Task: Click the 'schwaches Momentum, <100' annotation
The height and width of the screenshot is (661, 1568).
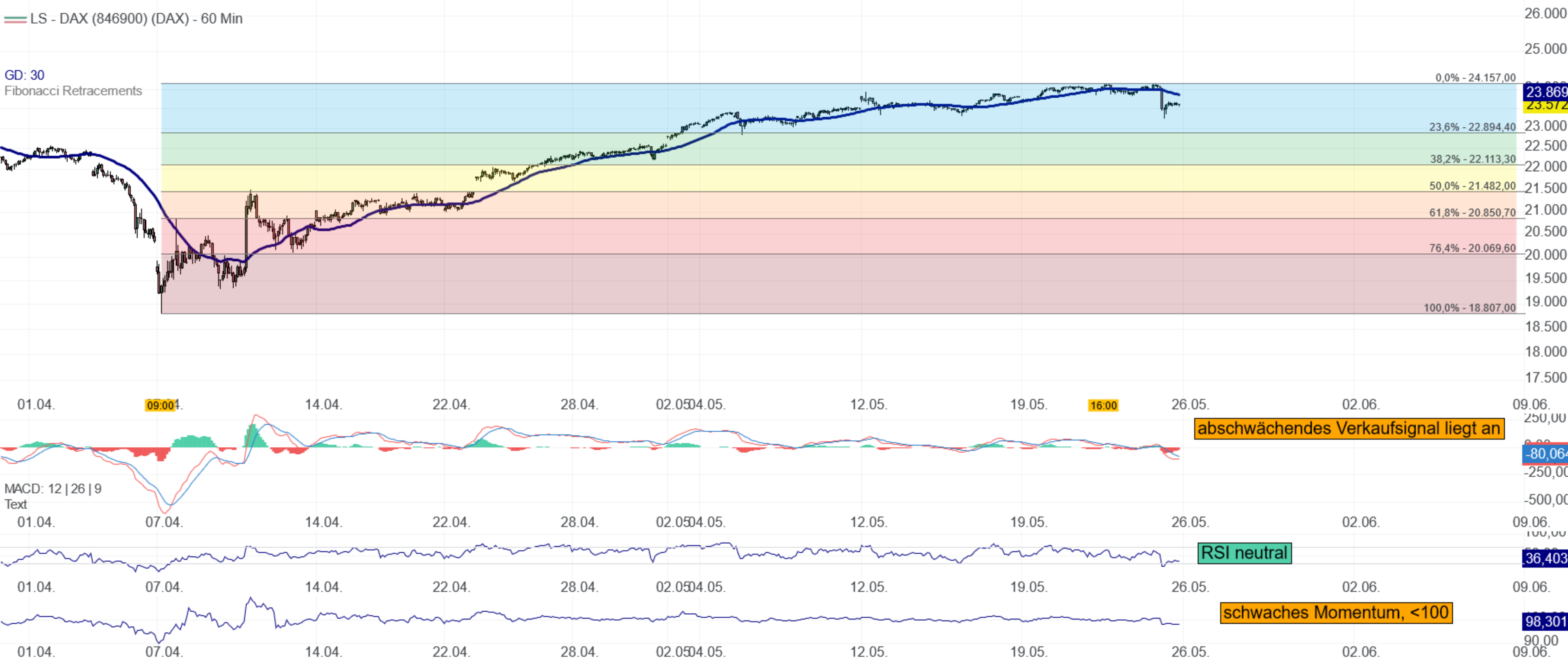Action: point(1336,612)
